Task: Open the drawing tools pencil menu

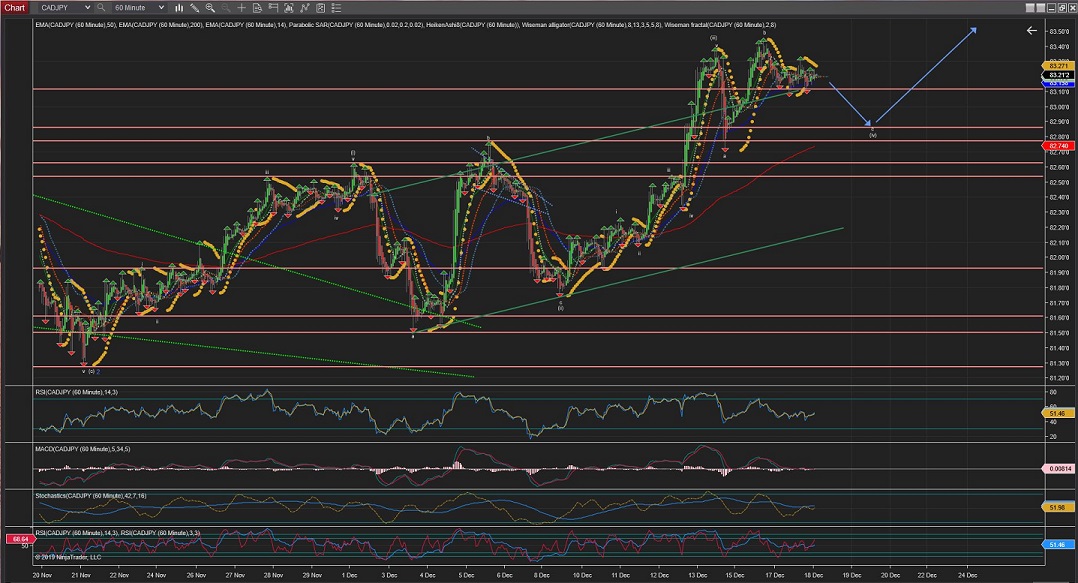Action: [x=195, y=8]
